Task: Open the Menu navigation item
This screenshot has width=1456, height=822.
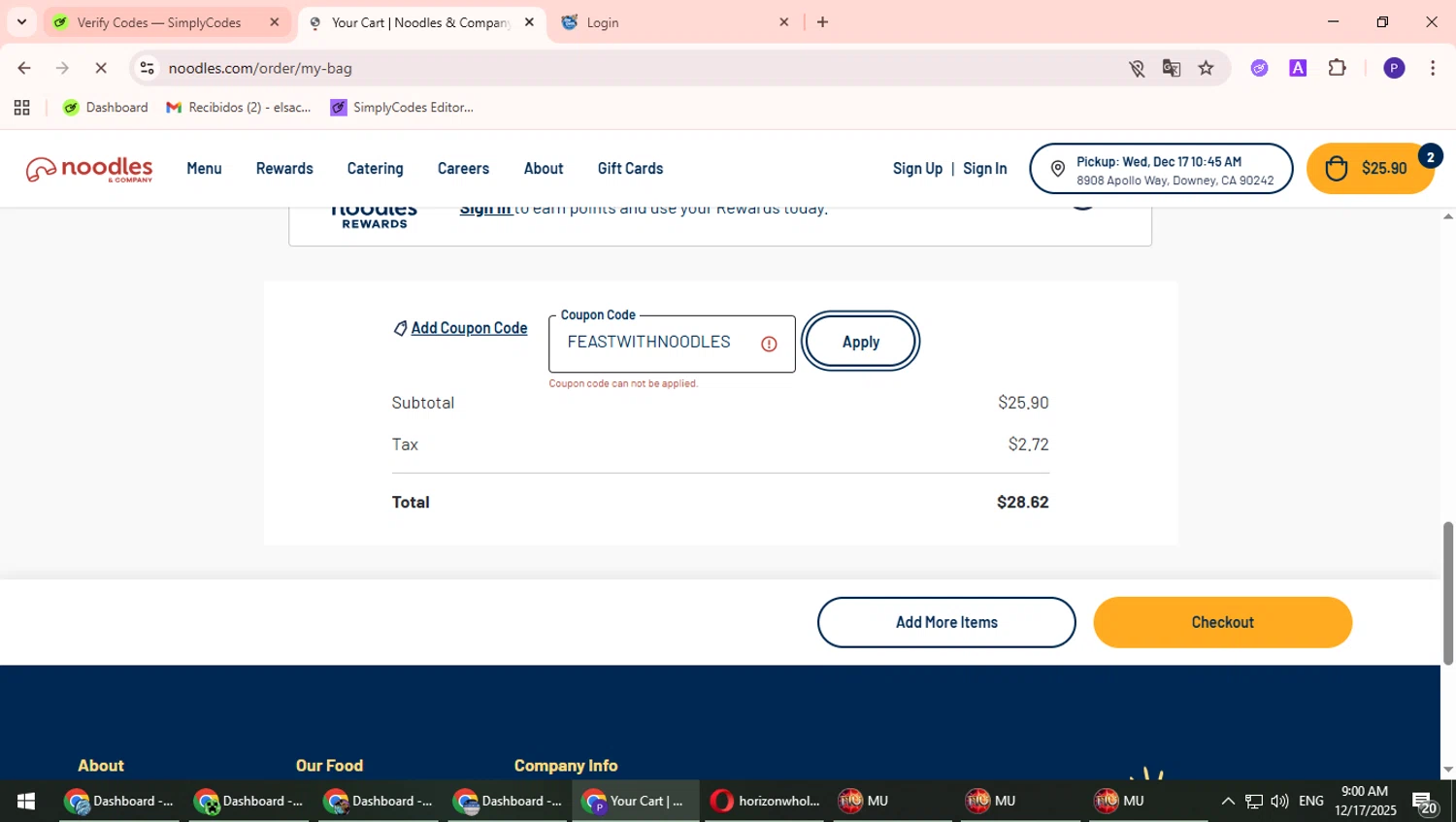Action: pos(204,169)
